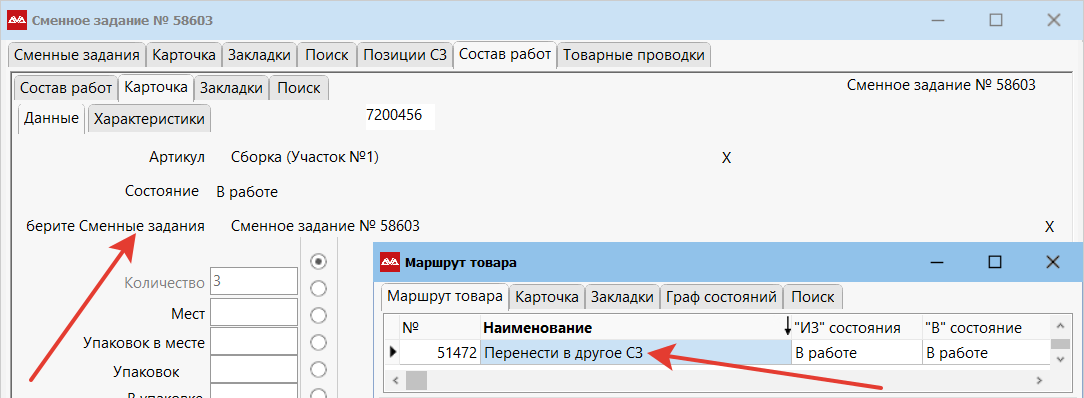
Task: Select radio button beside Упаковок field
Action: (x=318, y=370)
